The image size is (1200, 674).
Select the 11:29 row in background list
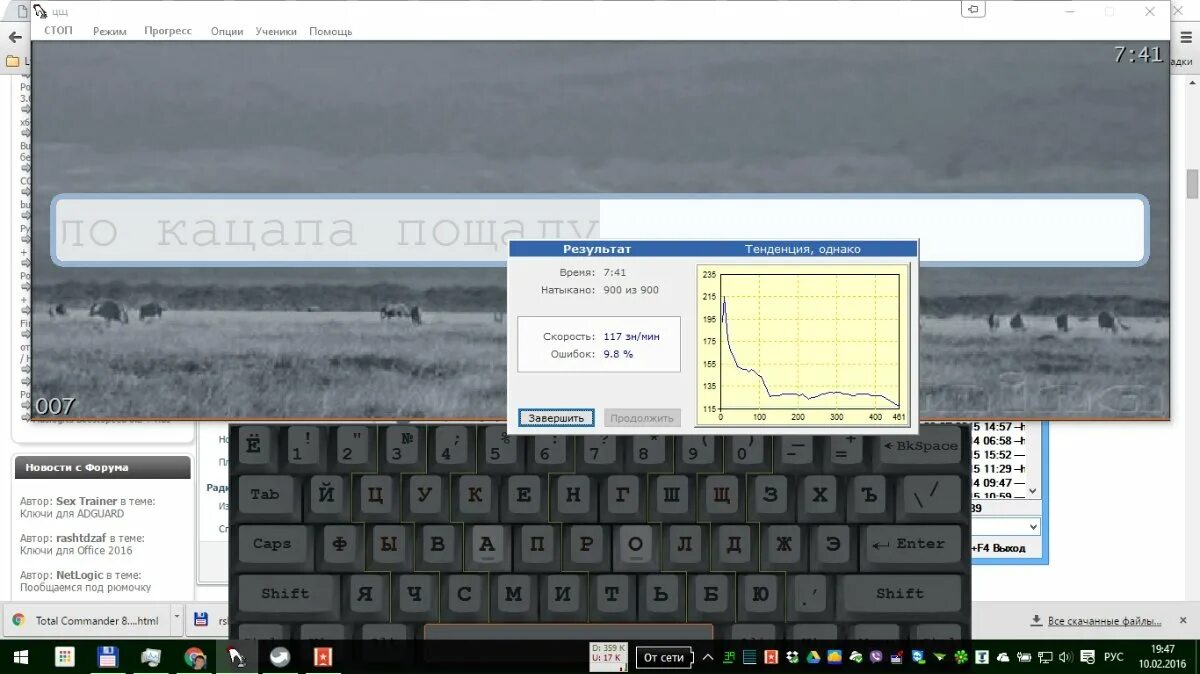click(998, 468)
